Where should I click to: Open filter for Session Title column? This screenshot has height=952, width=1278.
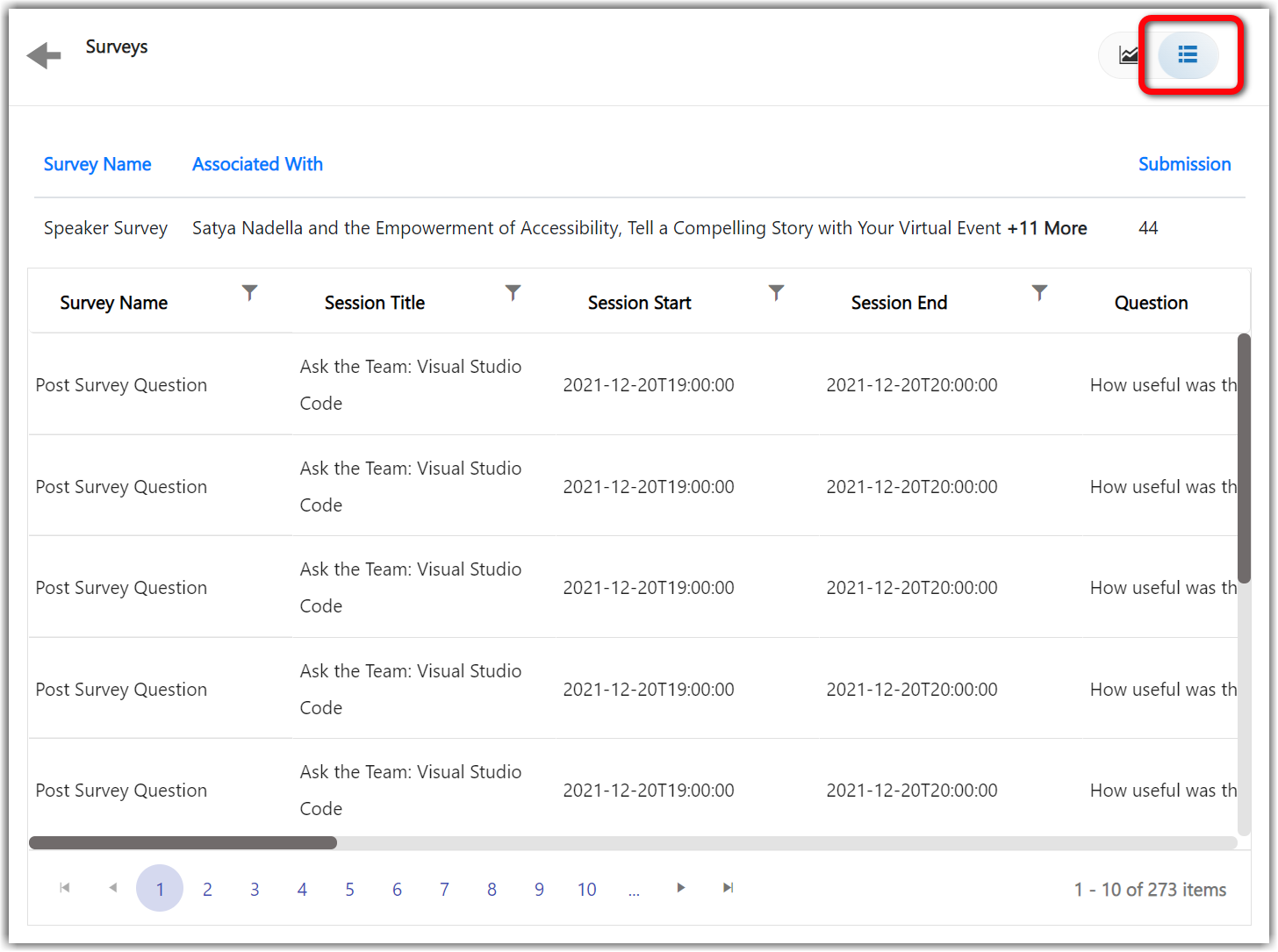coord(513,293)
